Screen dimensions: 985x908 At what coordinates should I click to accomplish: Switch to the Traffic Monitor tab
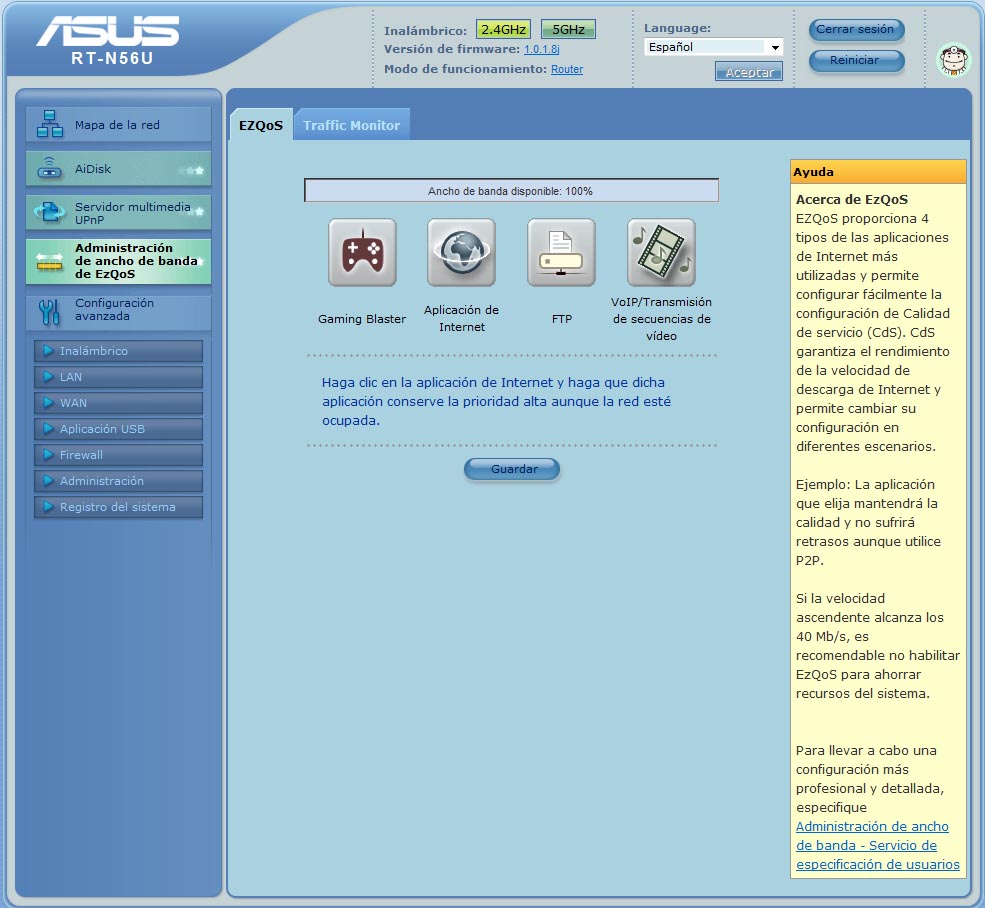[x=351, y=125]
